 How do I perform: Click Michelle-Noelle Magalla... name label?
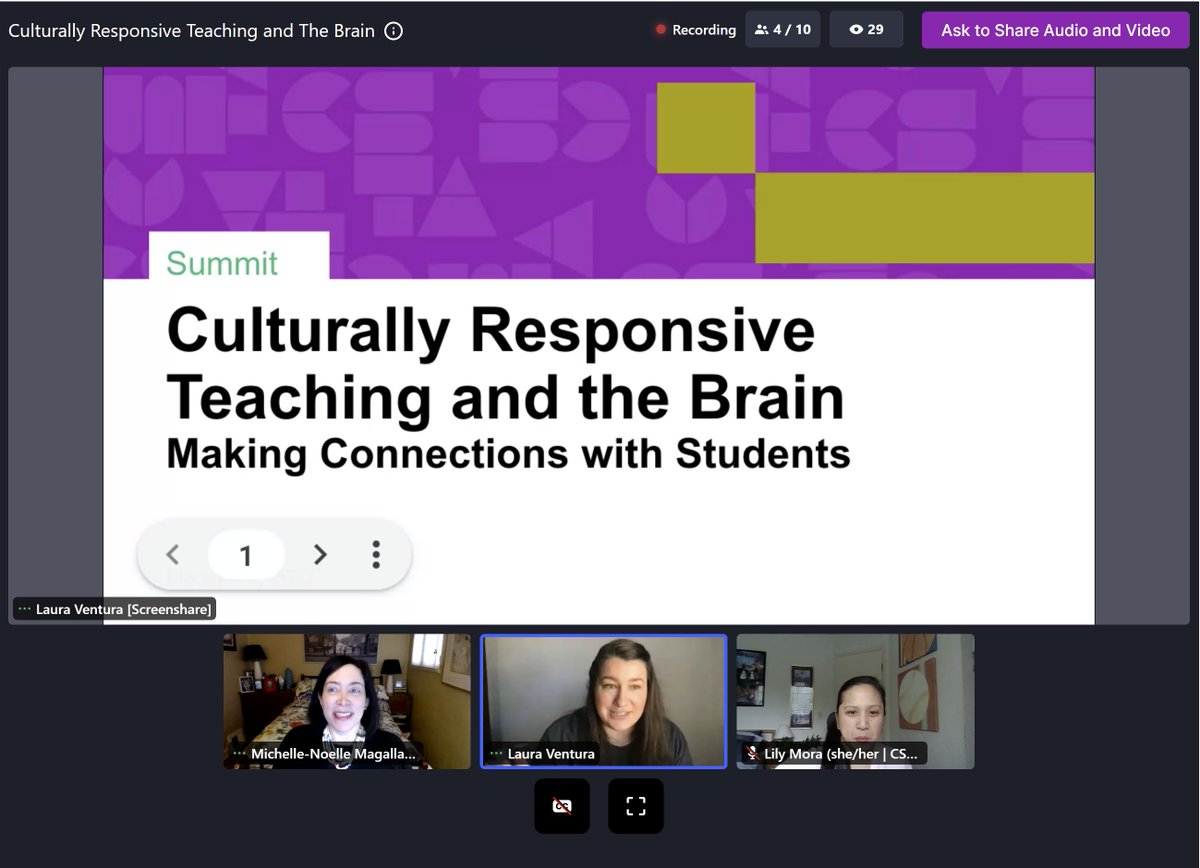click(x=331, y=753)
